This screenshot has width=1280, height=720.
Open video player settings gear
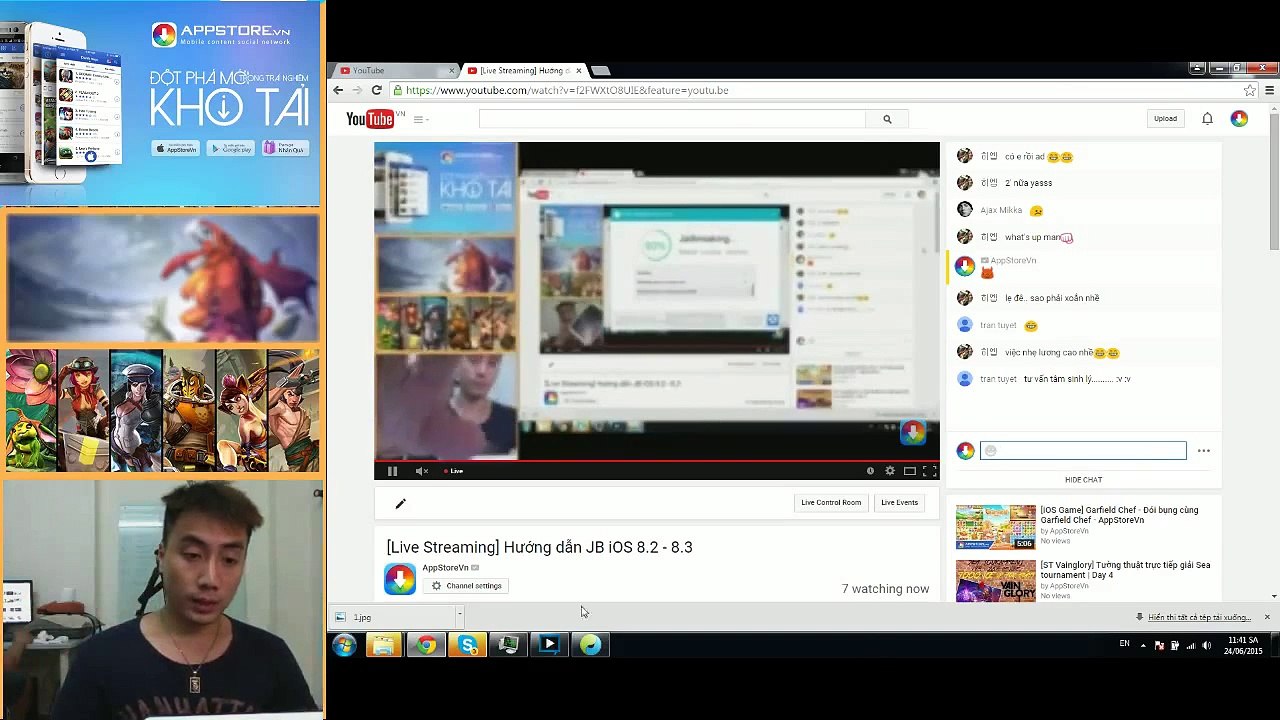coord(890,471)
